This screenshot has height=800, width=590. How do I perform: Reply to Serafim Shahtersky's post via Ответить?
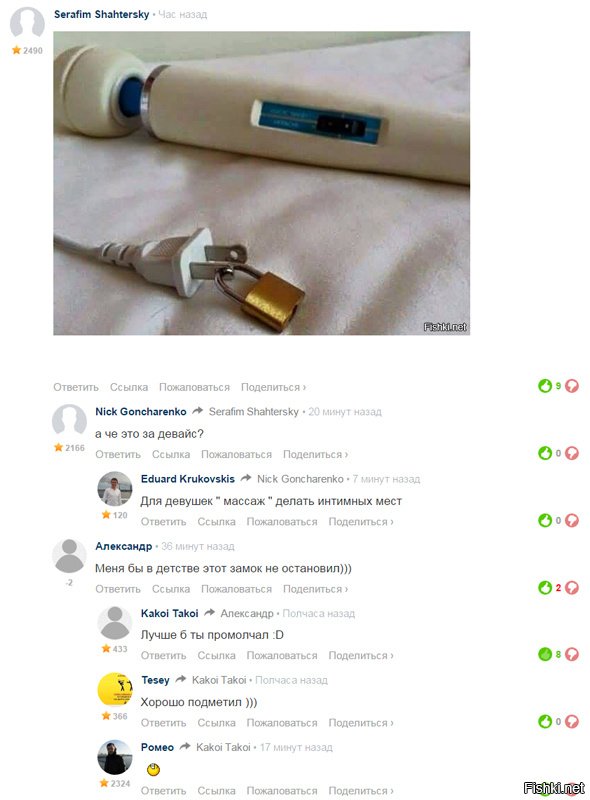[x=76, y=387]
